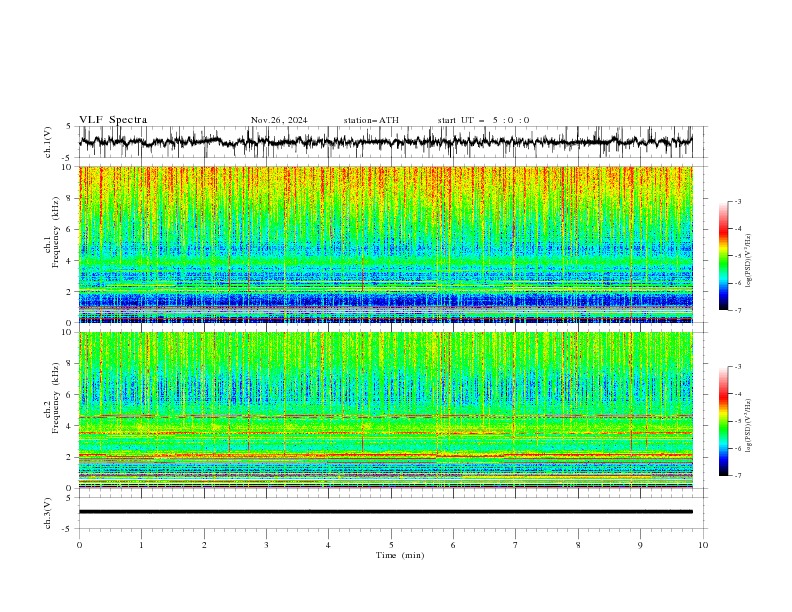Screen dimensions: 792x612
Task: Click the ch.1 PSD color bar
Action: pyautogui.click(x=723, y=256)
